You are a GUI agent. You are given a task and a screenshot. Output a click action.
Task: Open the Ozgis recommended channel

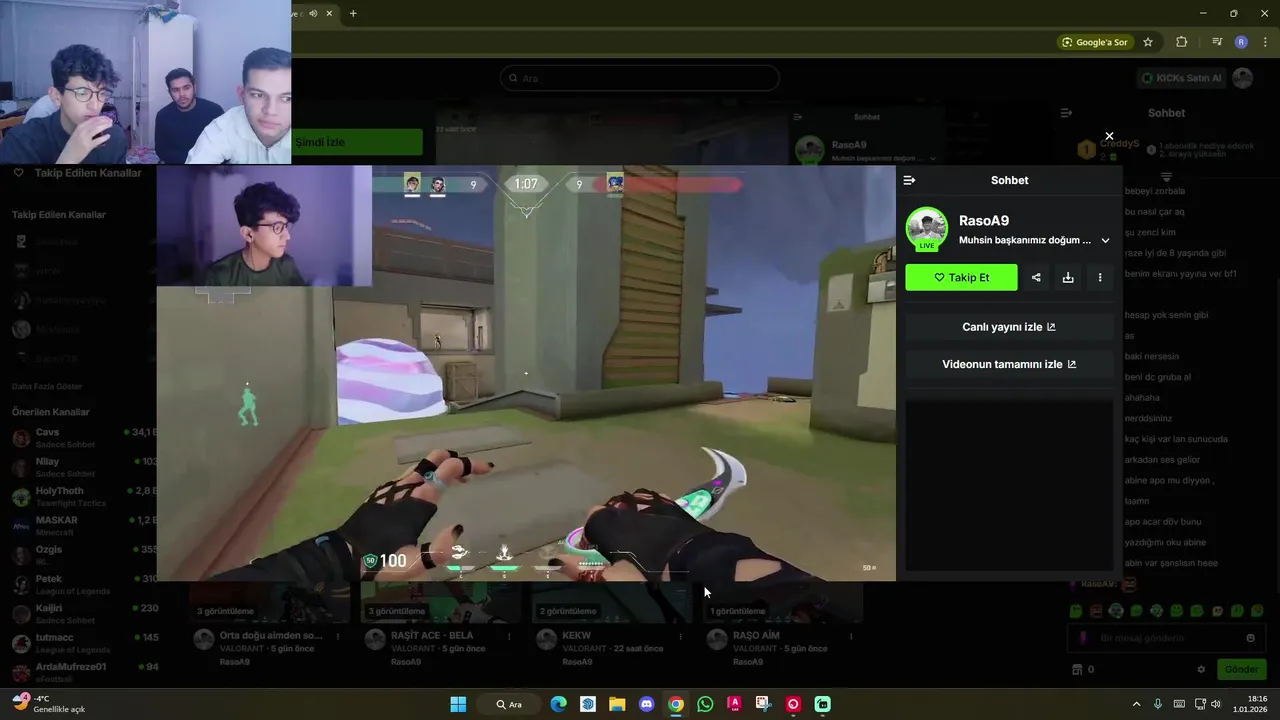point(84,554)
